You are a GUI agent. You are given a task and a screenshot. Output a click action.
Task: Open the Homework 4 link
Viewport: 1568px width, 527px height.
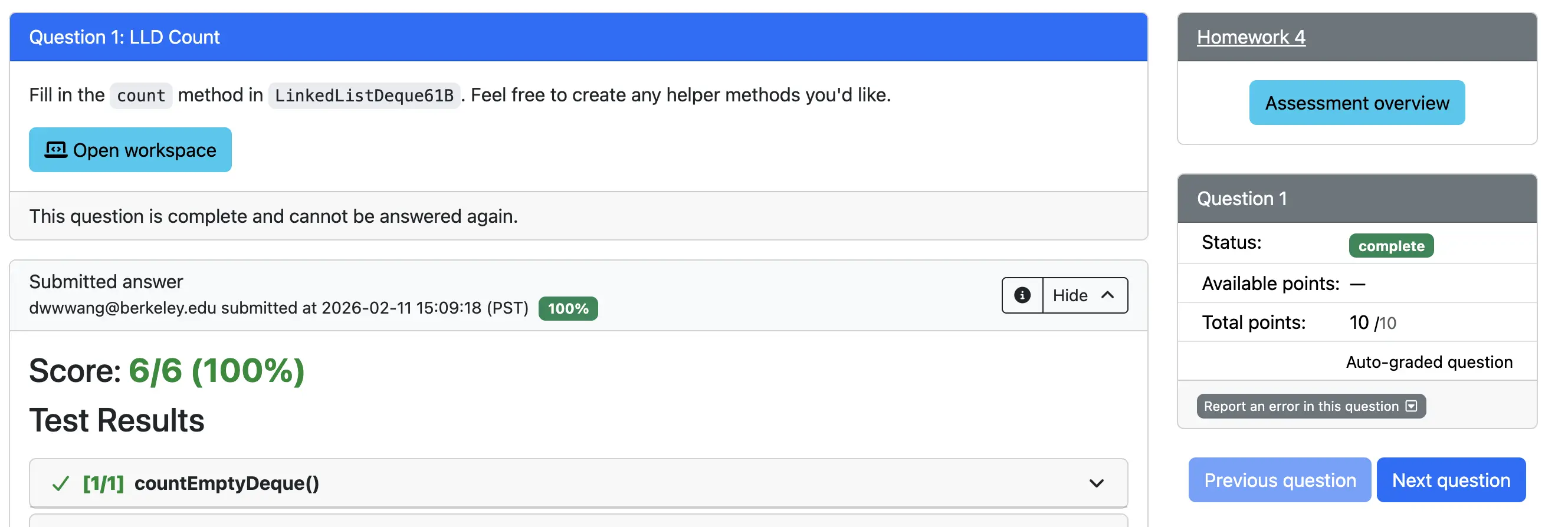[1250, 37]
